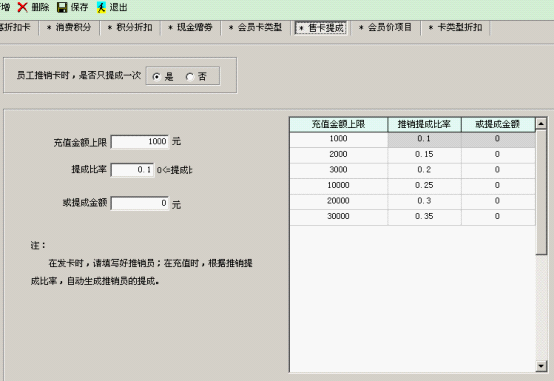
Task: Click the 退出 toolbar label
Action: pyautogui.click(x=118, y=7)
